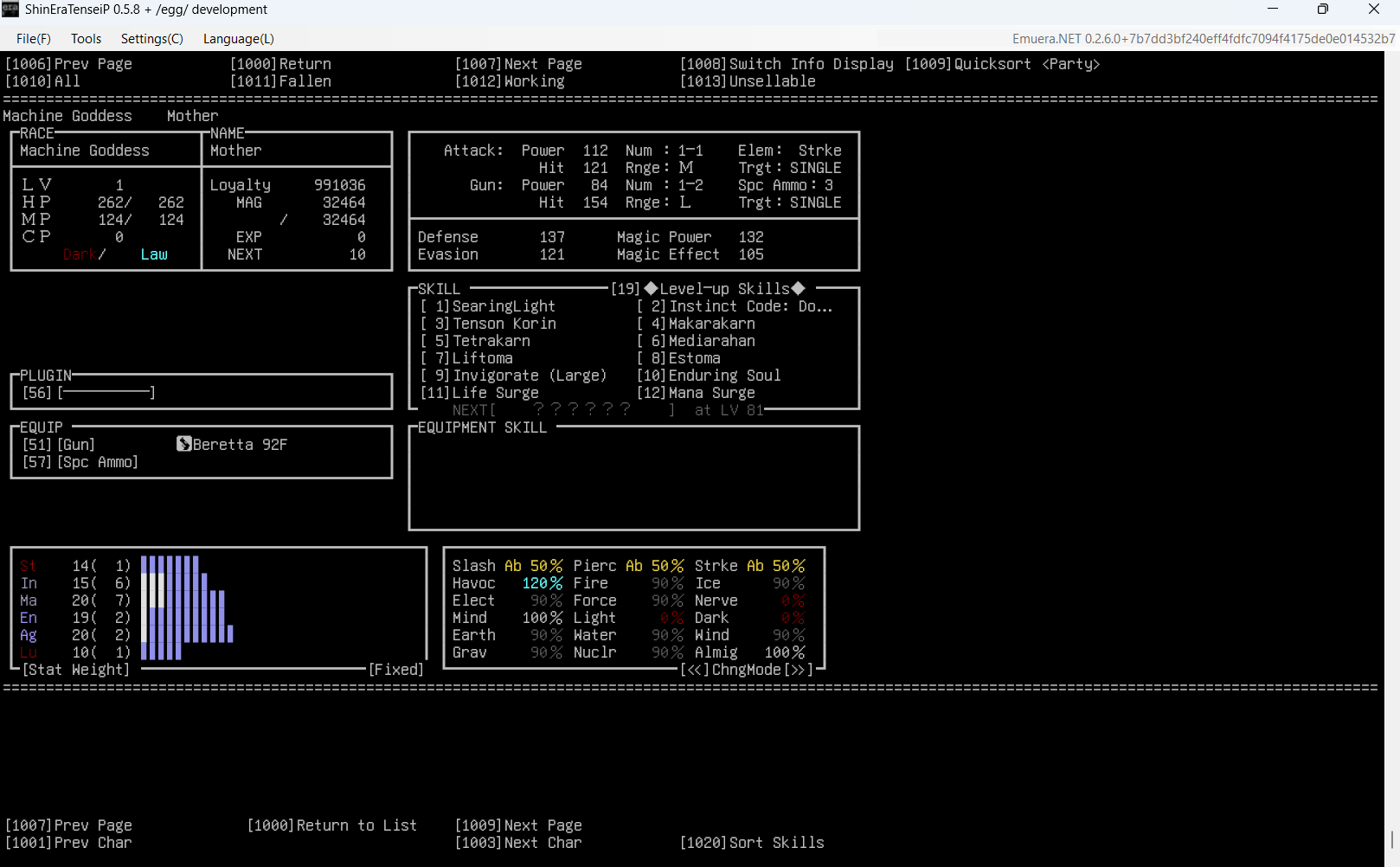Click [1000] Return to List

(x=332, y=825)
